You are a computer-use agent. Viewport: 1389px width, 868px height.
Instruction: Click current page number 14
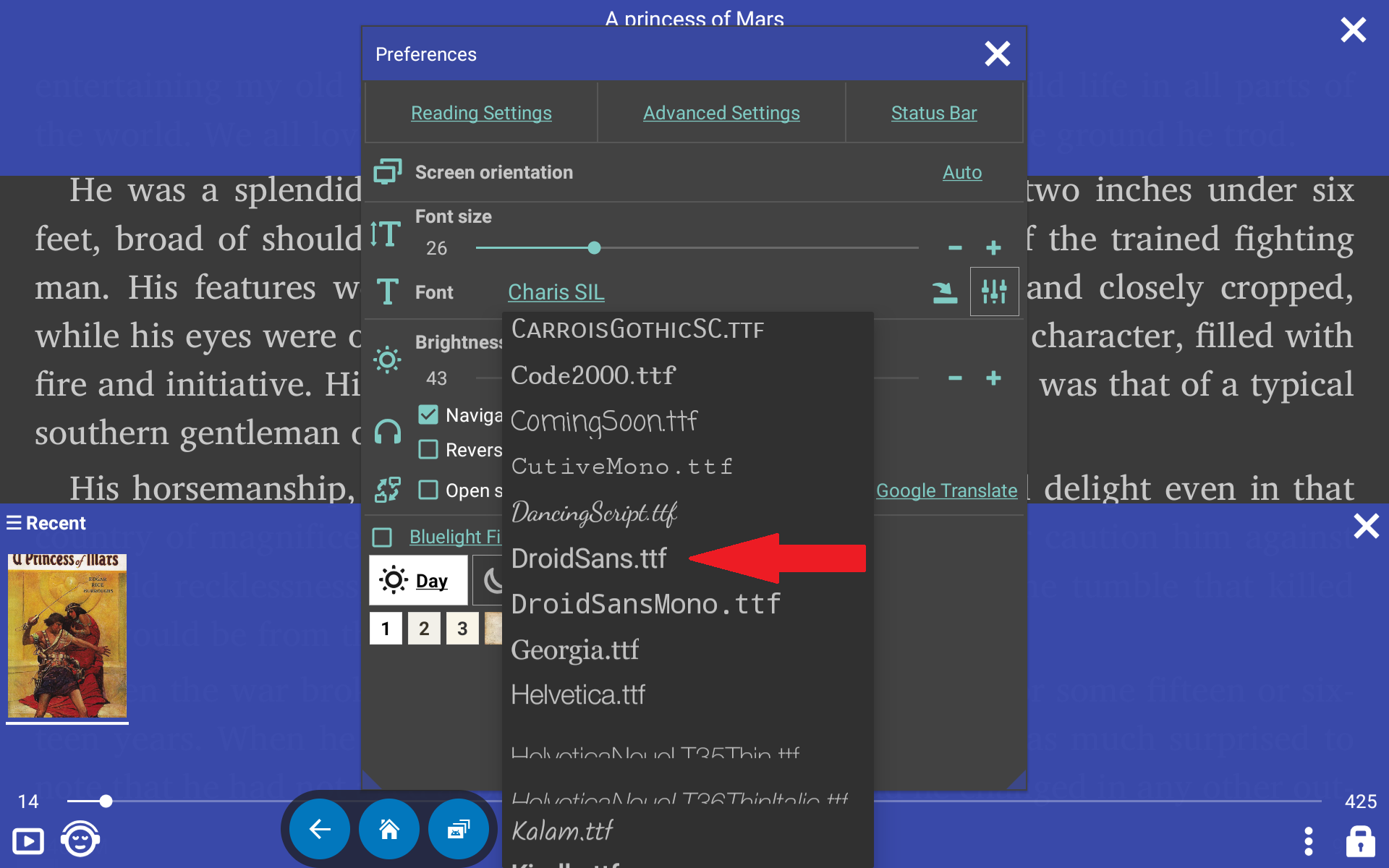(28, 801)
